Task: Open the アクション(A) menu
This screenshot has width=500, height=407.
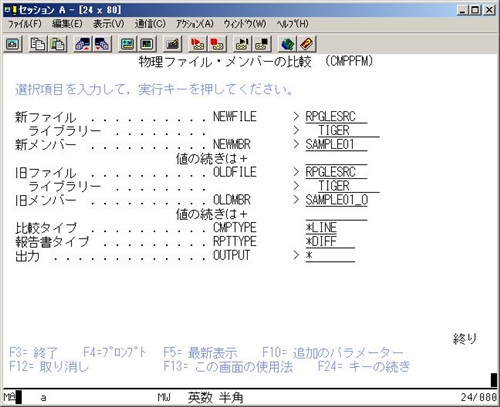Action: click(x=195, y=24)
